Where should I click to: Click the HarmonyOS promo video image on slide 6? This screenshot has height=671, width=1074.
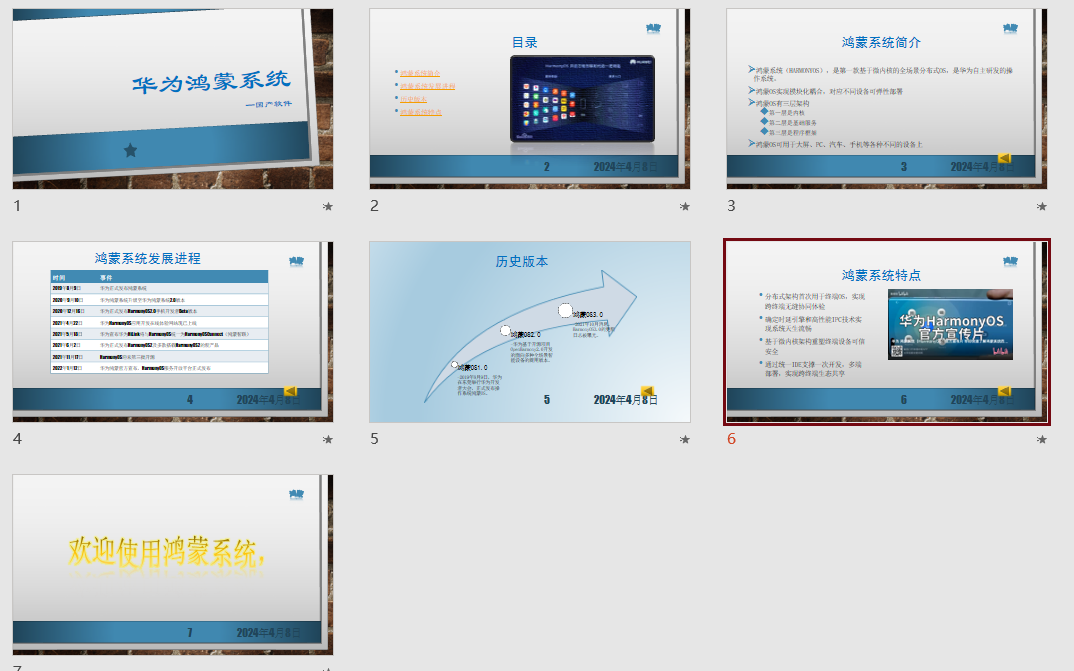(x=949, y=324)
